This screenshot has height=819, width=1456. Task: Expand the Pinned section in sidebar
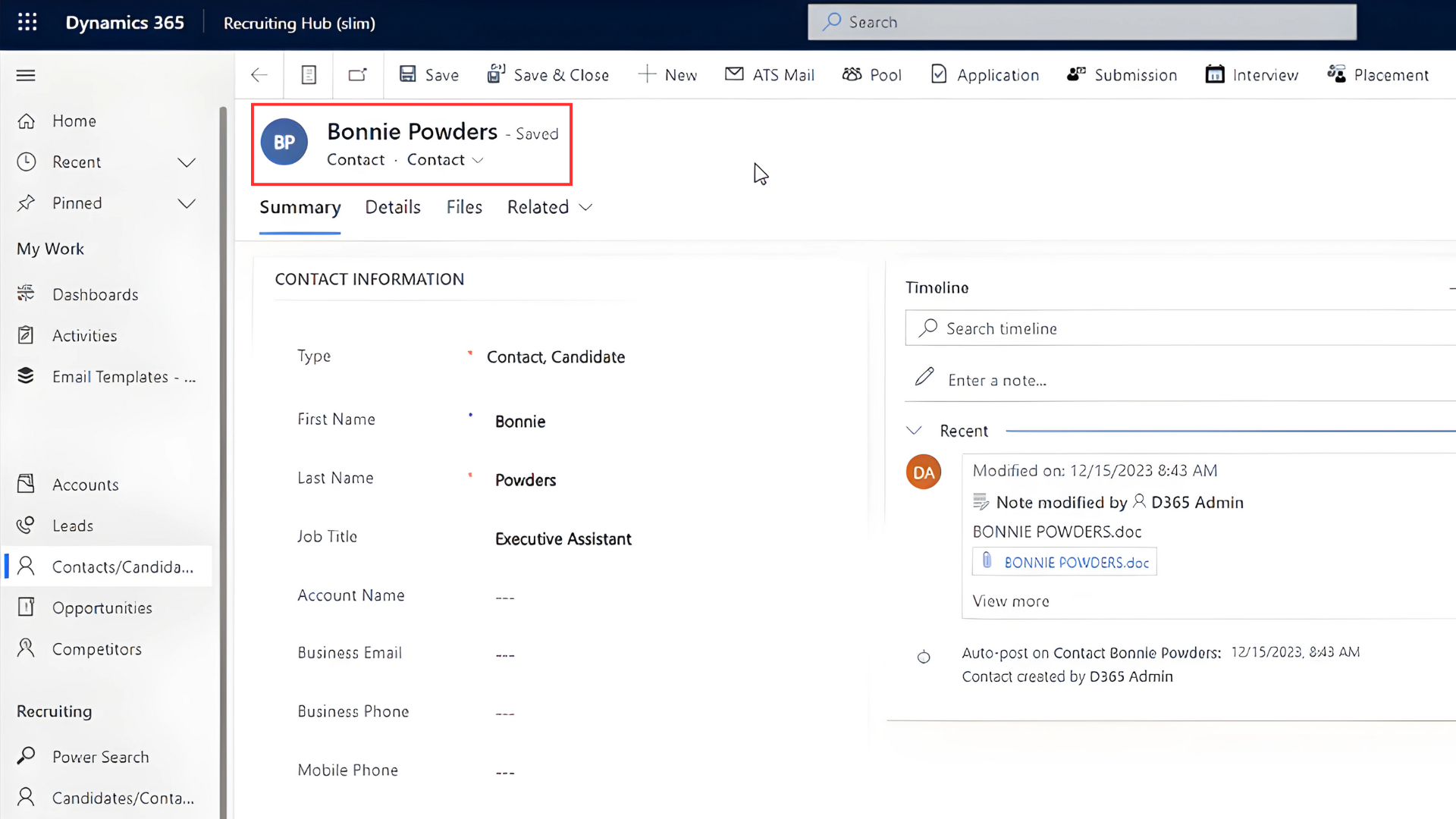point(187,203)
